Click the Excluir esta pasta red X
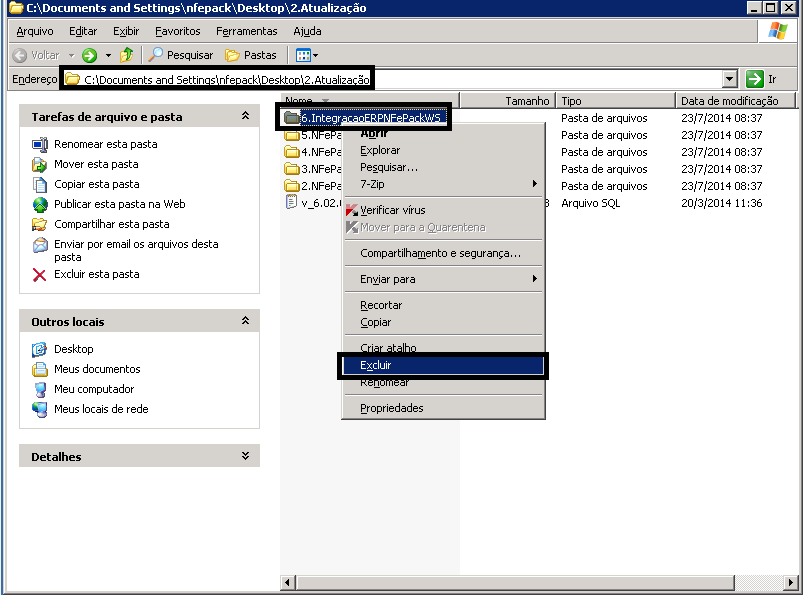The image size is (803, 595). click(40, 275)
